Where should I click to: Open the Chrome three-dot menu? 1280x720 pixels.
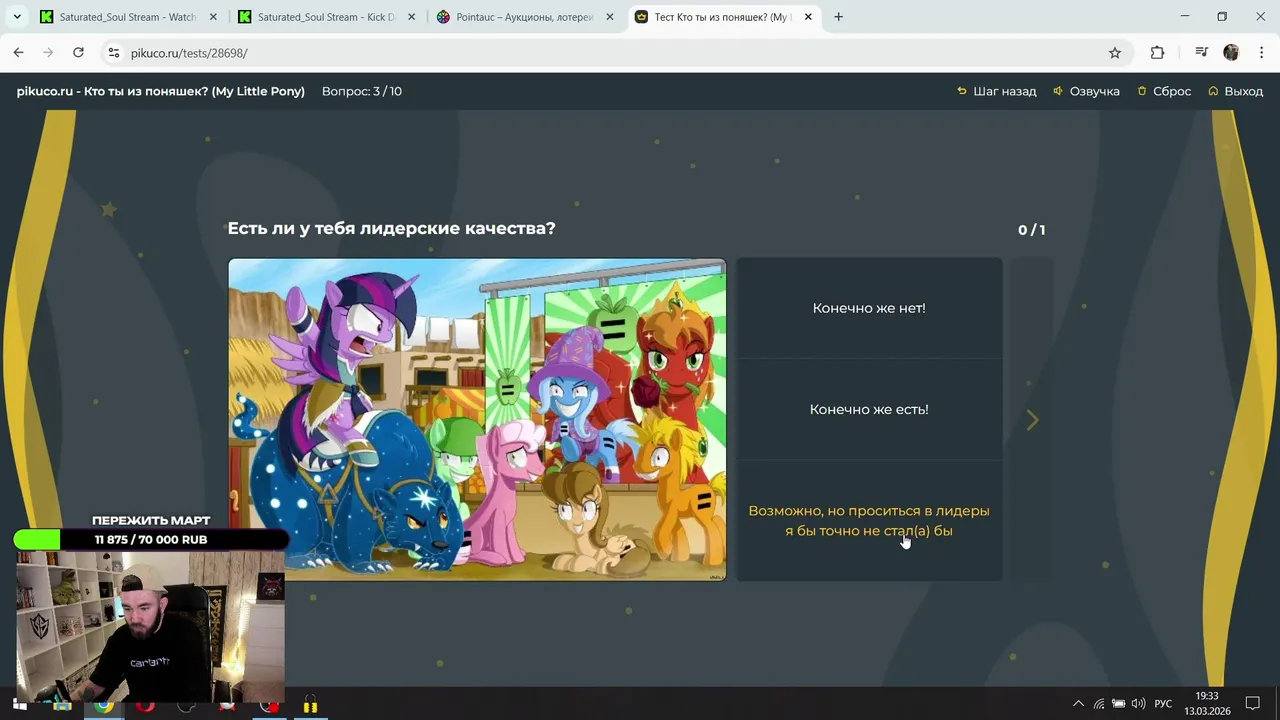1260,53
